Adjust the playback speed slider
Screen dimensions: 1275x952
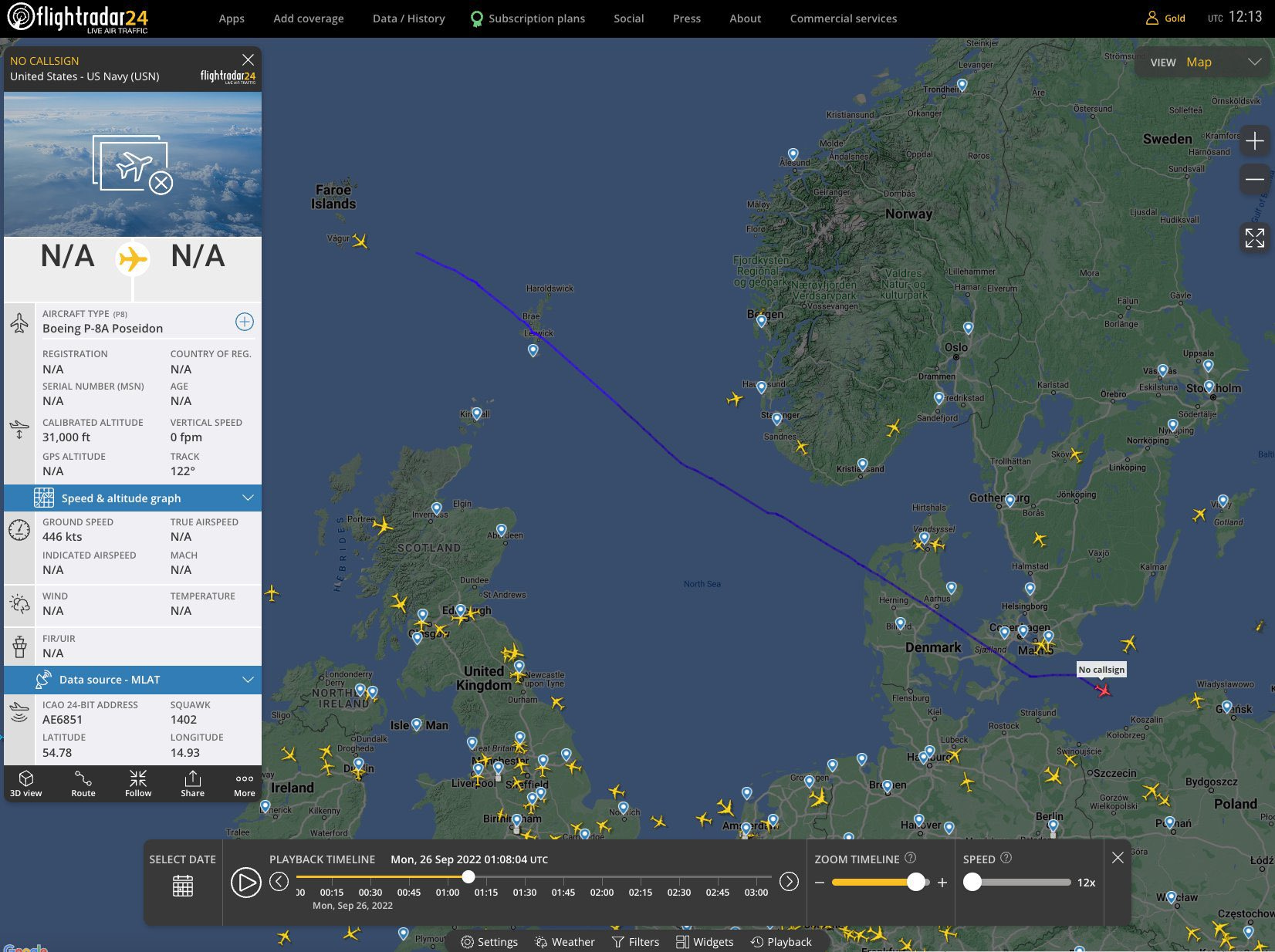972,882
